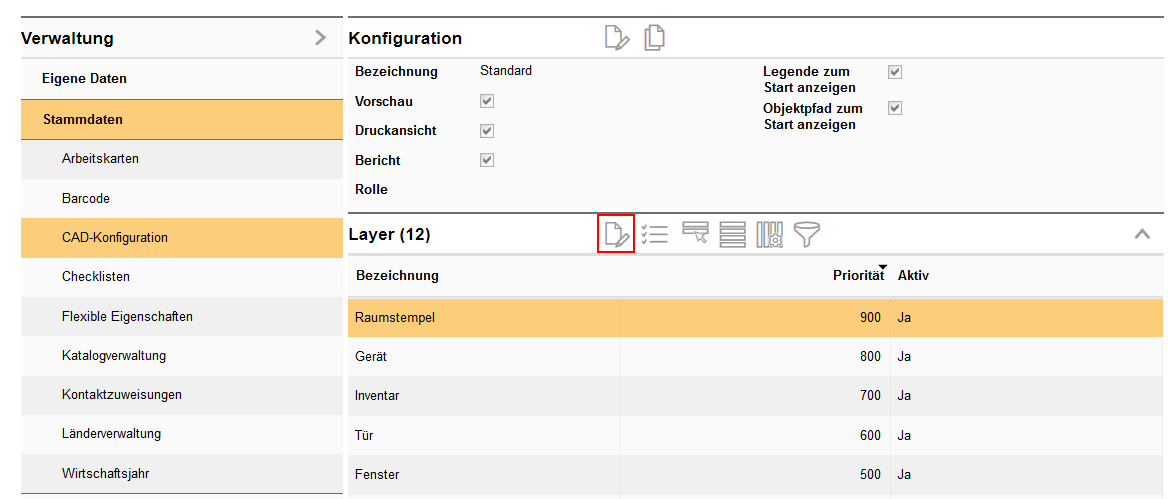This screenshot has width=1168, height=499.
Task: Select the Raumstempel layer row
Action: 480,317
